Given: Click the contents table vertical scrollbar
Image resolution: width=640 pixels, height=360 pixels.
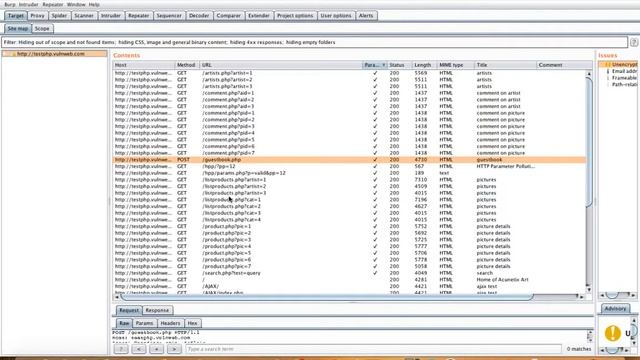Looking at the screenshot, I should 589,142.
